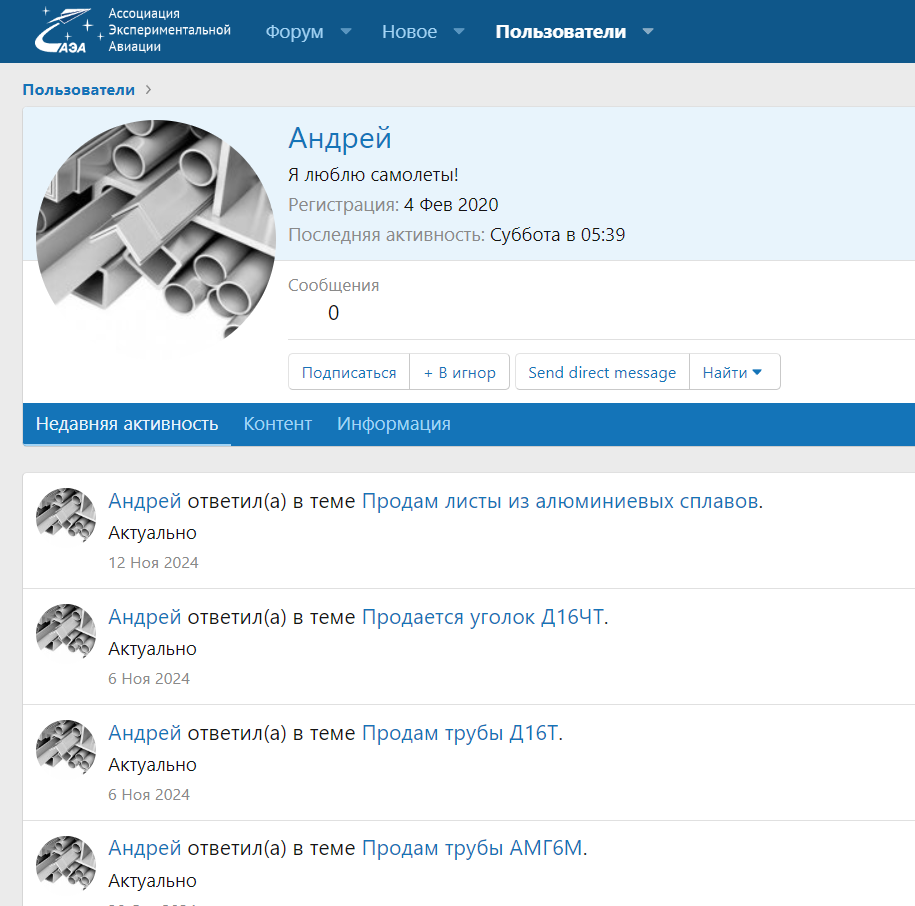Open topic Продам листы из алюминиевых сплавов
The width and height of the screenshot is (915, 906).
tap(560, 502)
